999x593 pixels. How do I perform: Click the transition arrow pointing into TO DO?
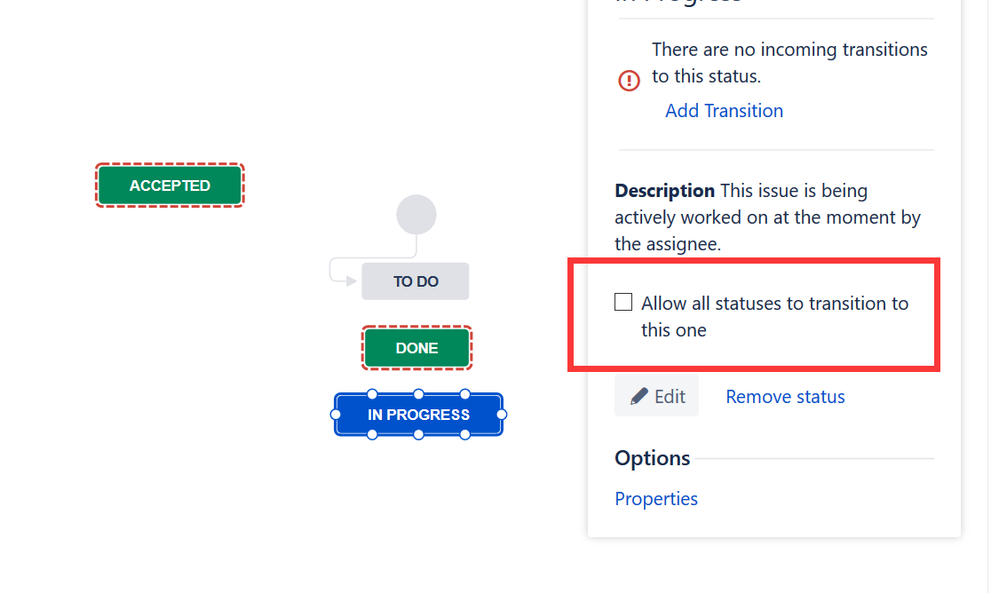[343, 269]
